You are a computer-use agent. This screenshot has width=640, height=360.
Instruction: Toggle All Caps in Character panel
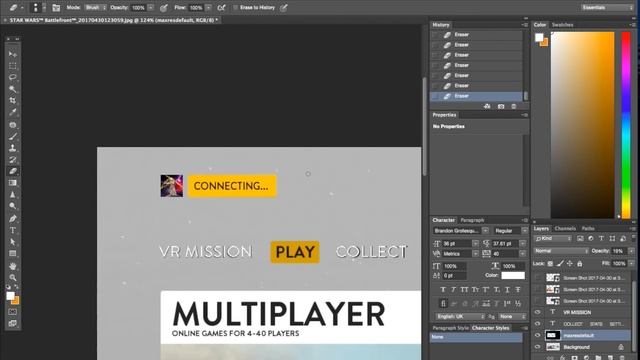click(464, 289)
